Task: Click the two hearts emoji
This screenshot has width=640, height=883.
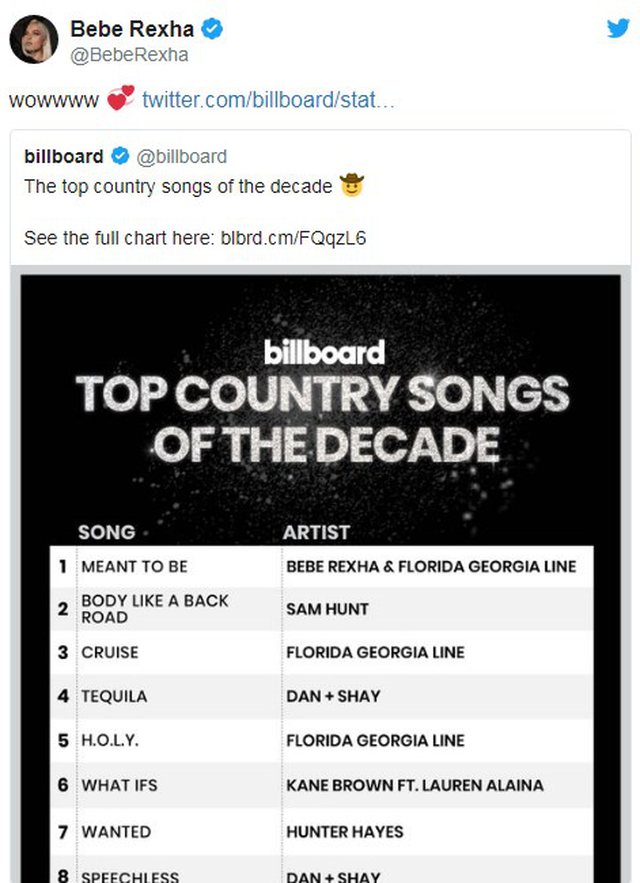Action: [121, 98]
